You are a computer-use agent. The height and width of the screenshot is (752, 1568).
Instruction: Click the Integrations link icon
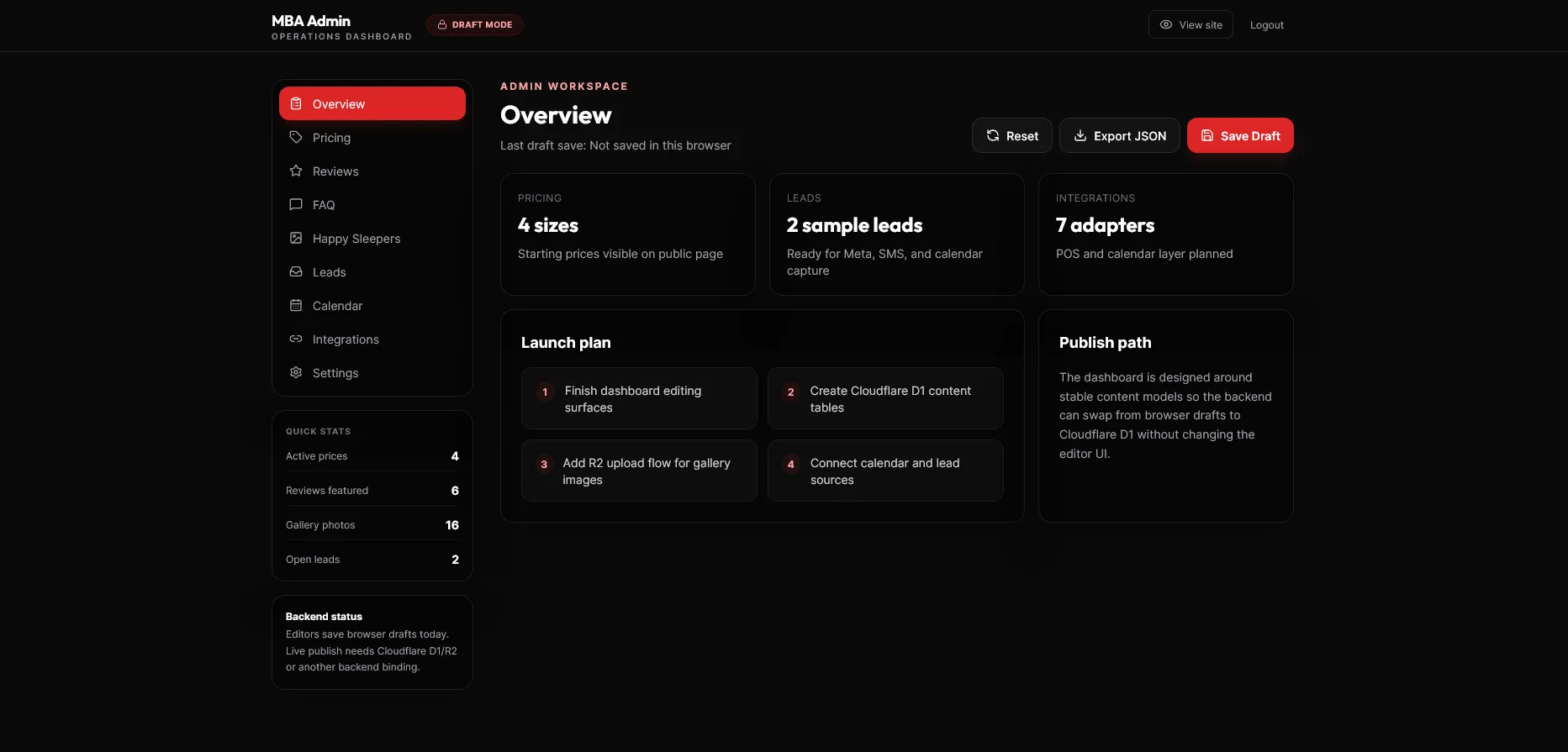click(x=296, y=339)
